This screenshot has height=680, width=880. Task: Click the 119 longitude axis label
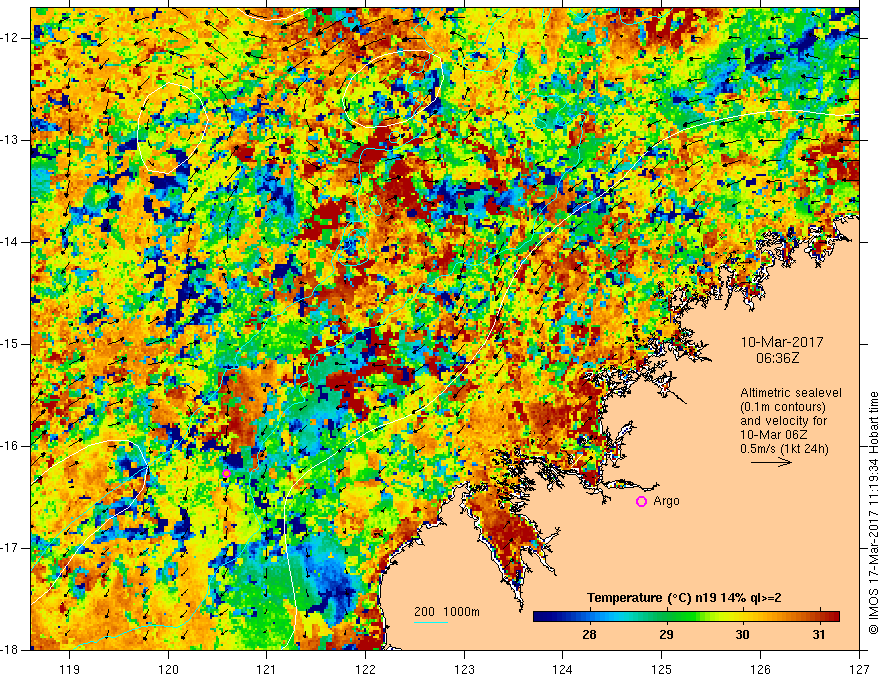coord(70,669)
